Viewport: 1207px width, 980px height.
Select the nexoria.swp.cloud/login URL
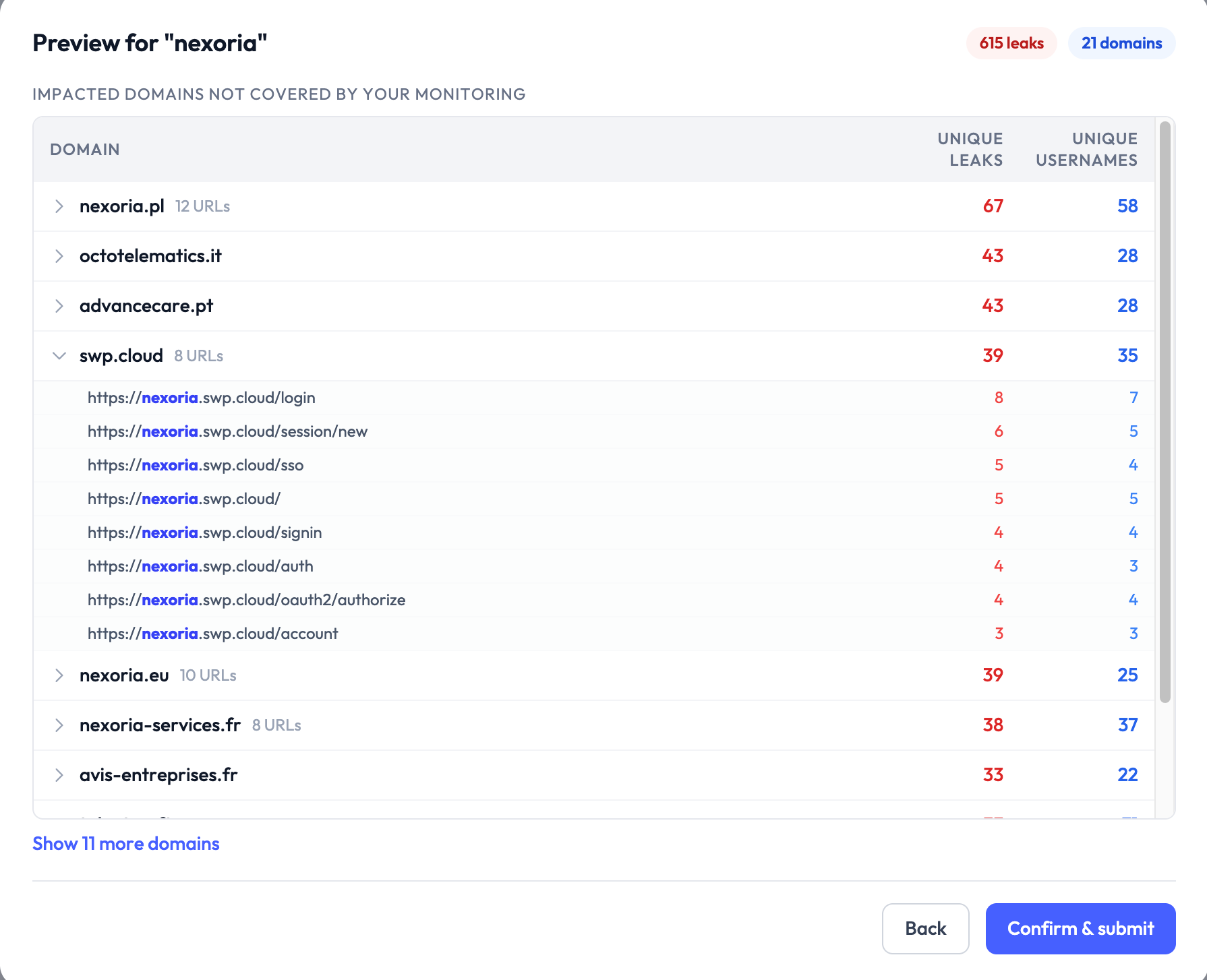click(201, 398)
